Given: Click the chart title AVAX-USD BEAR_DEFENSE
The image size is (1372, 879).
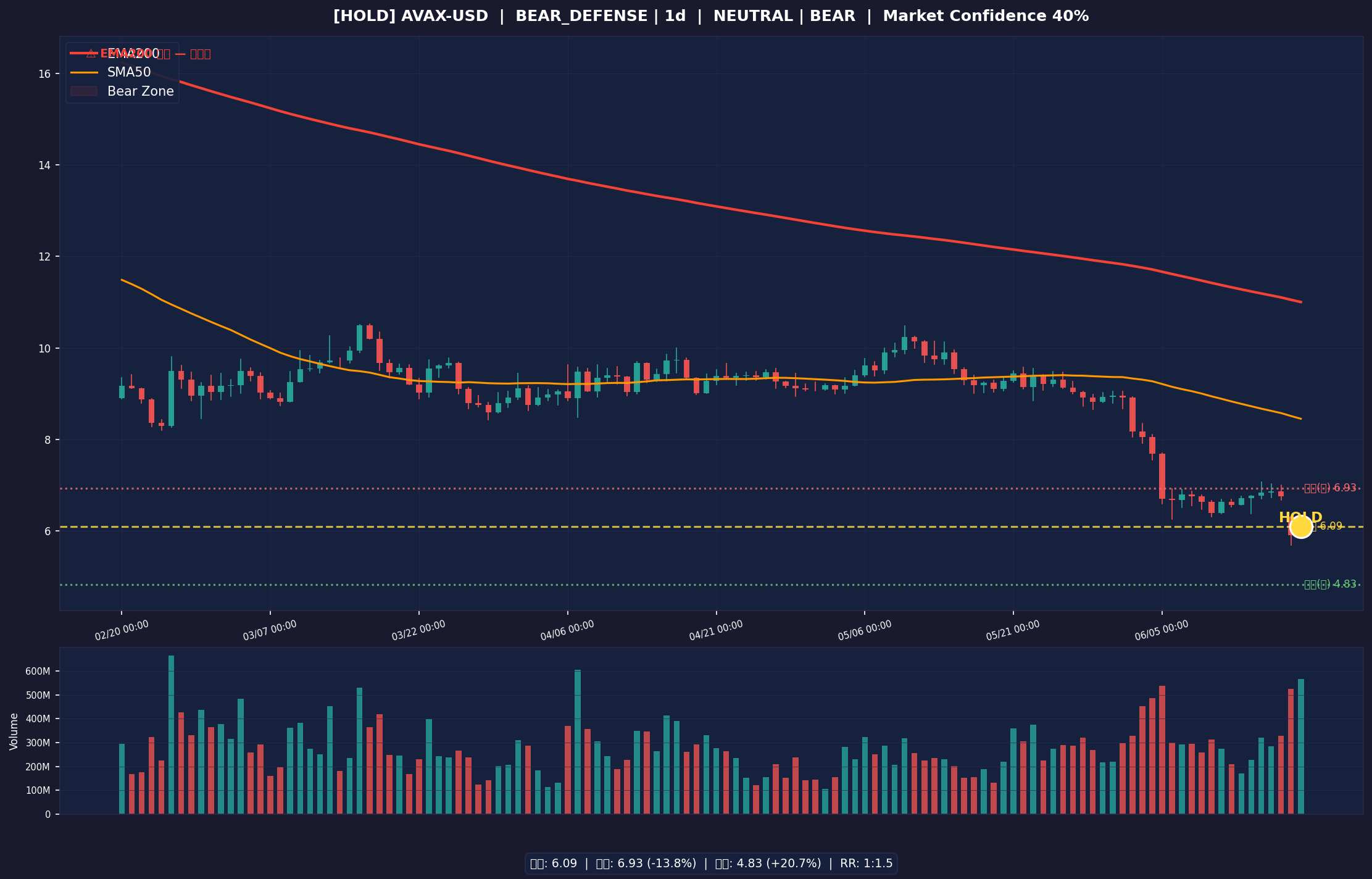Looking at the screenshot, I should tap(711, 16).
